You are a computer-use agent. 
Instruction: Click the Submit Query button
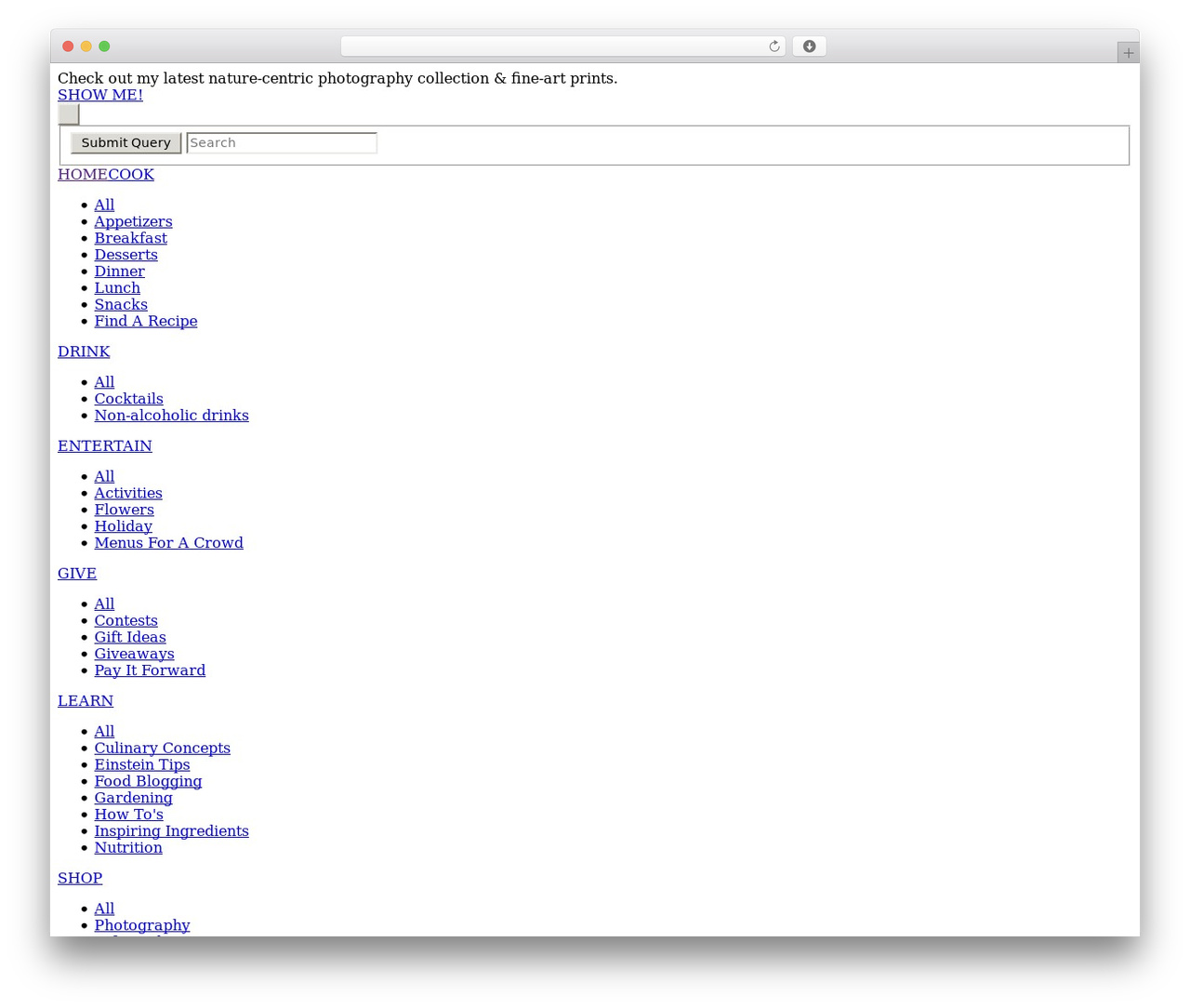[x=126, y=142]
